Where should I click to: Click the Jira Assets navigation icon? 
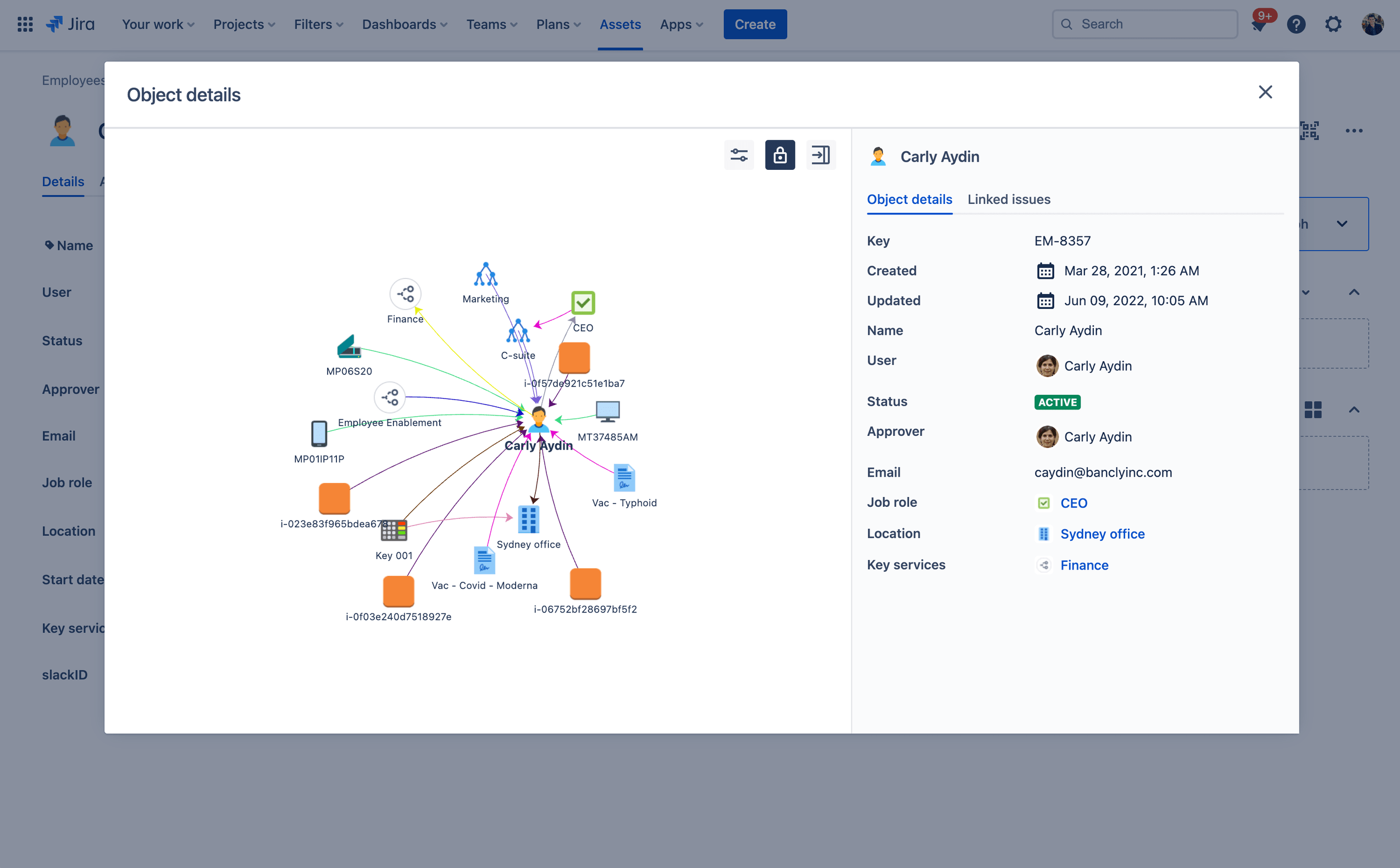click(x=620, y=24)
